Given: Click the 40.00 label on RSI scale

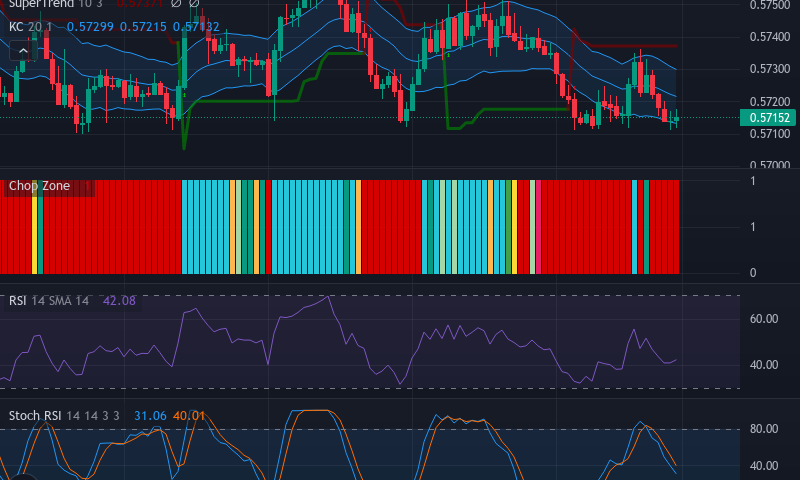Looking at the screenshot, I should 764,365.
